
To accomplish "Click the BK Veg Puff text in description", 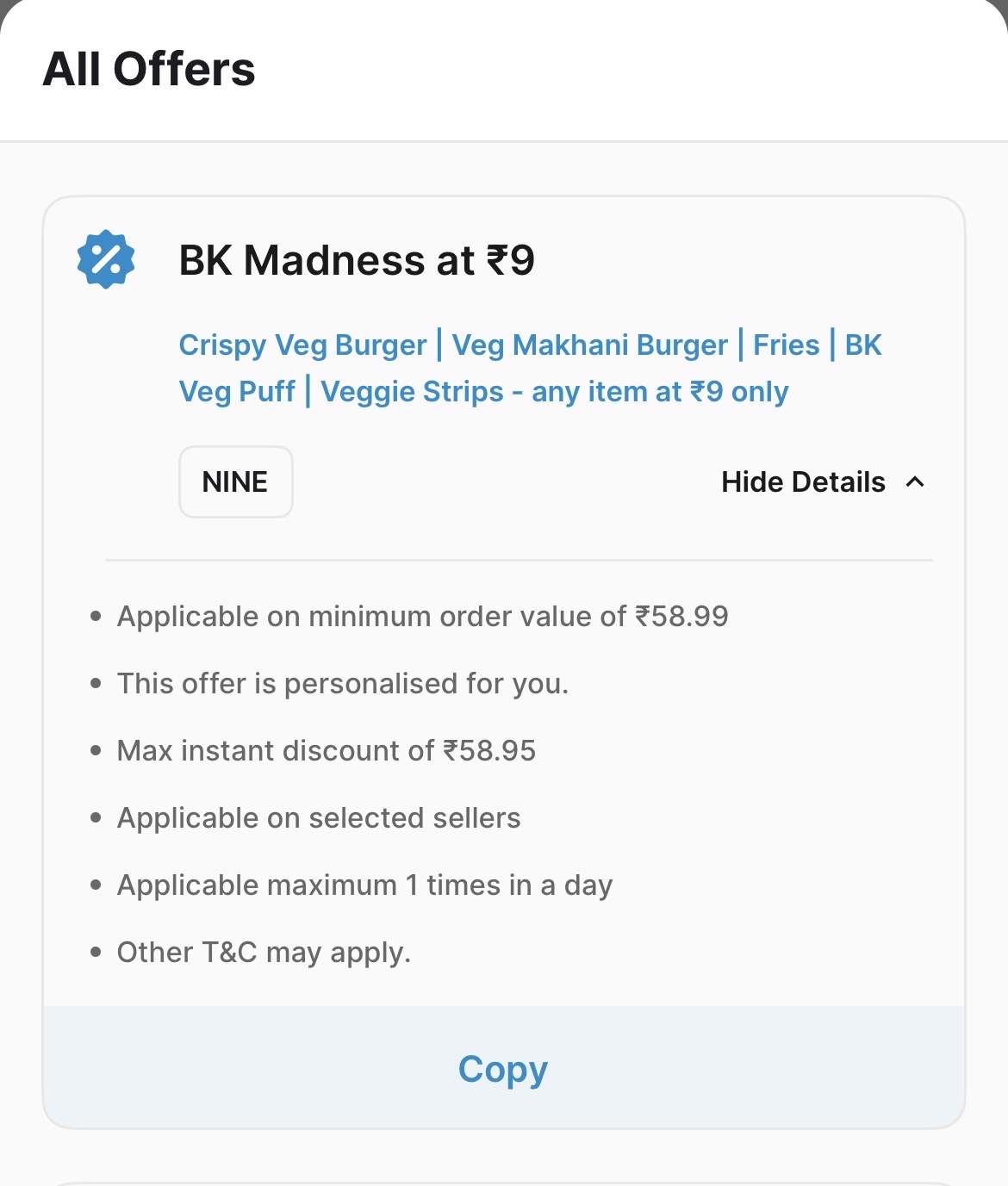I will 237,392.
